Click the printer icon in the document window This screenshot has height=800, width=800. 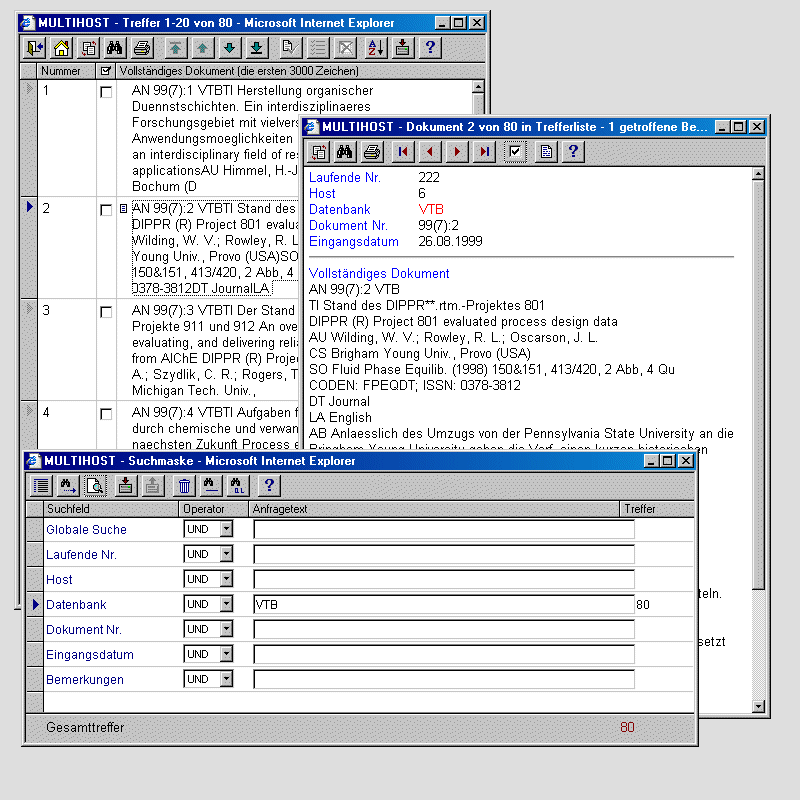(x=372, y=152)
